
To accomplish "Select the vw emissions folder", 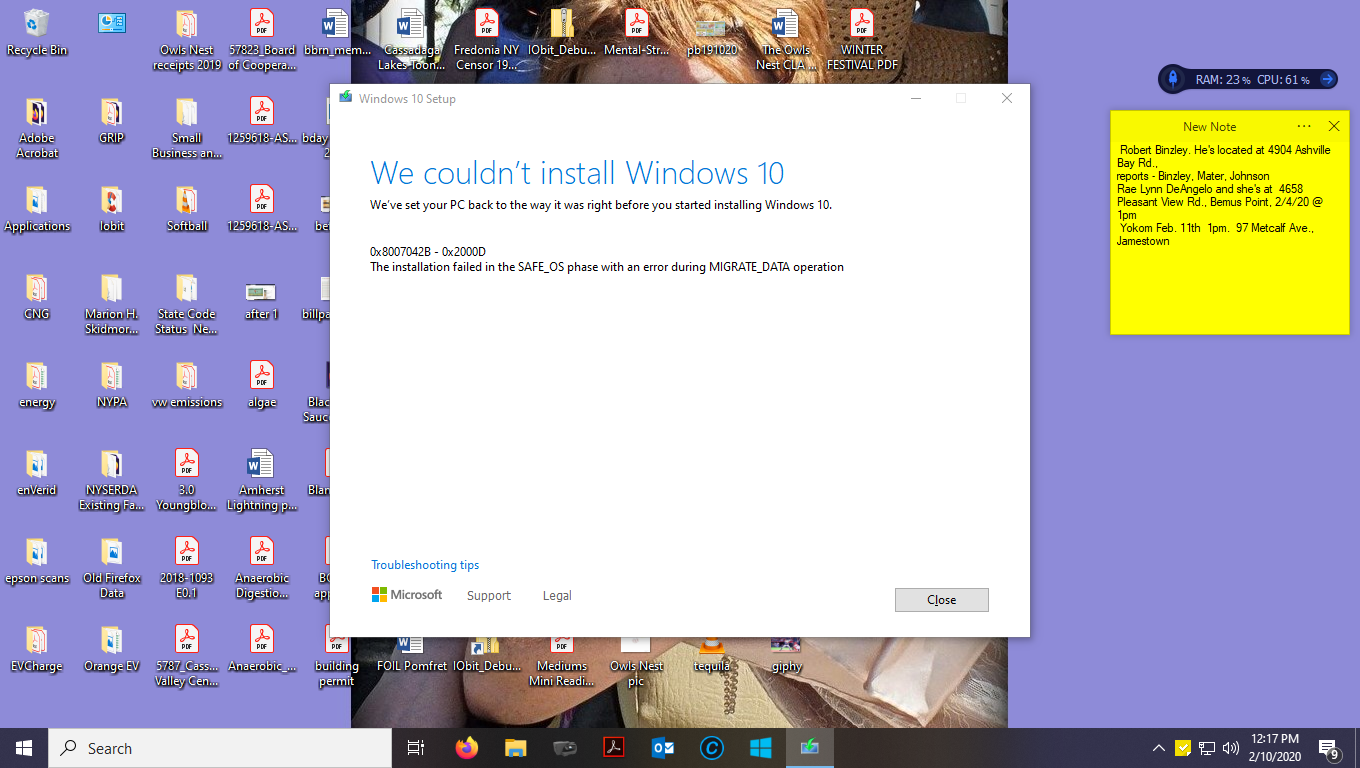I will click(x=187, y=385).
